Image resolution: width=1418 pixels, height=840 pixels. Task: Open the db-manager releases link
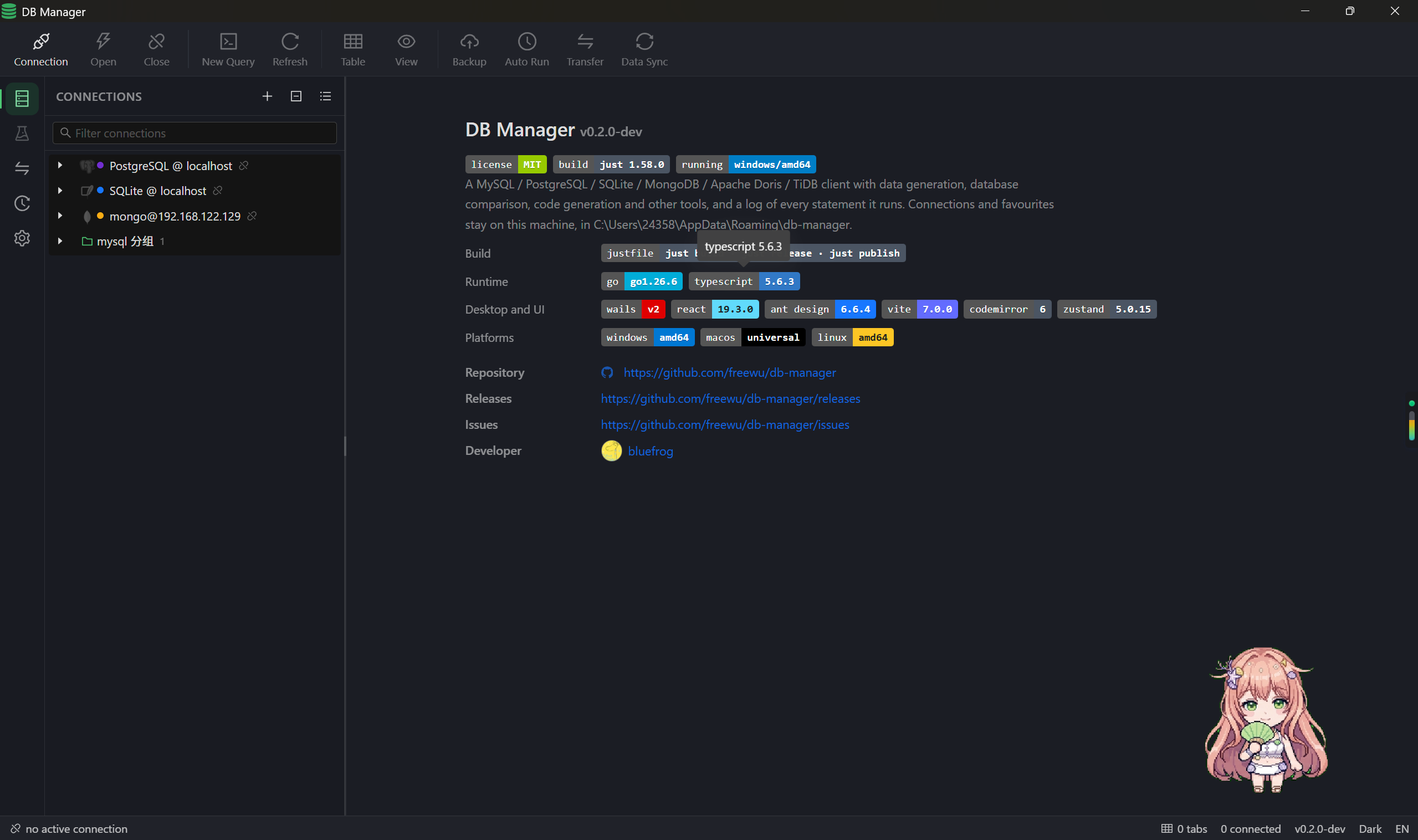[730, 398]
